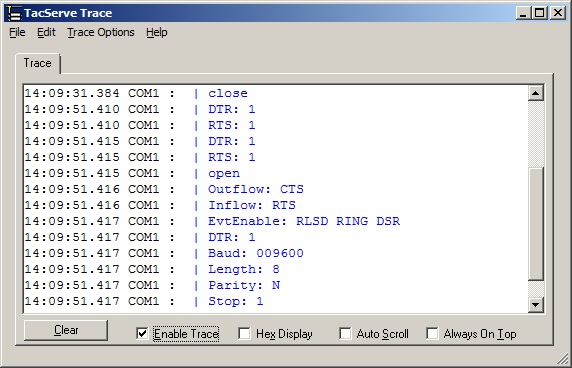Click the TacServe Trace title bar icon
Screen dimensions: 572x368
pos(14,13)
